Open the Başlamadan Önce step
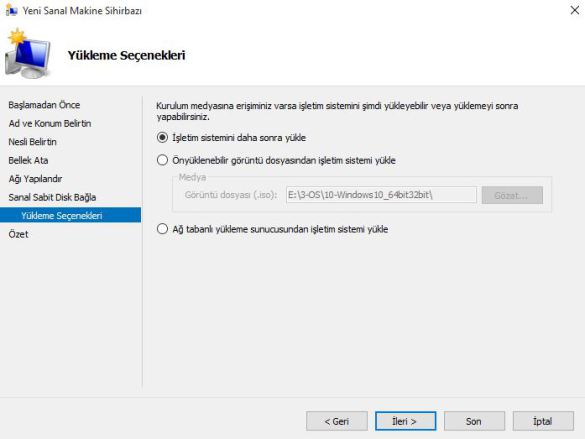Screen dimensions: 585x439 (44, 105)
